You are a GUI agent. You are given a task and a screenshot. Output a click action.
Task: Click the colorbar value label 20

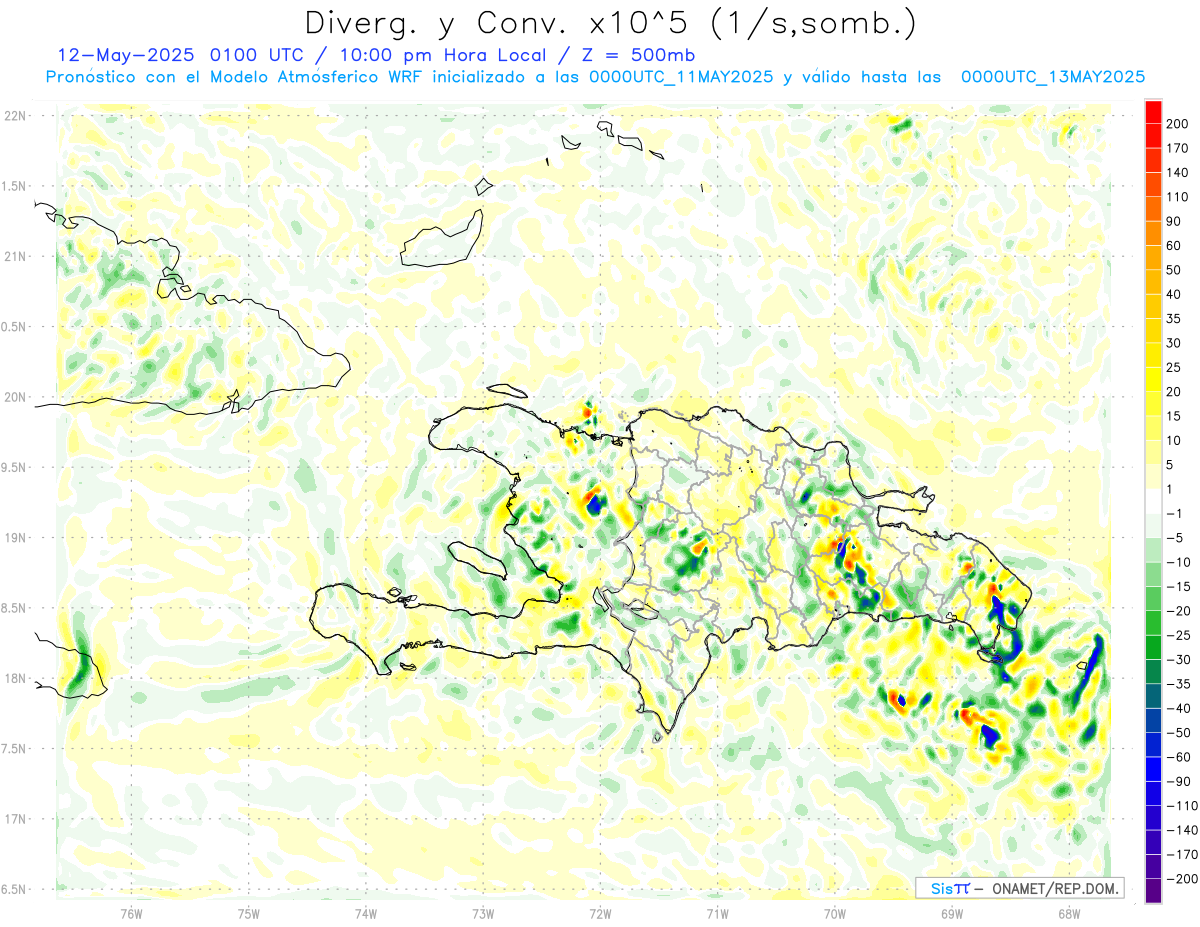[x=1174, y=391]
